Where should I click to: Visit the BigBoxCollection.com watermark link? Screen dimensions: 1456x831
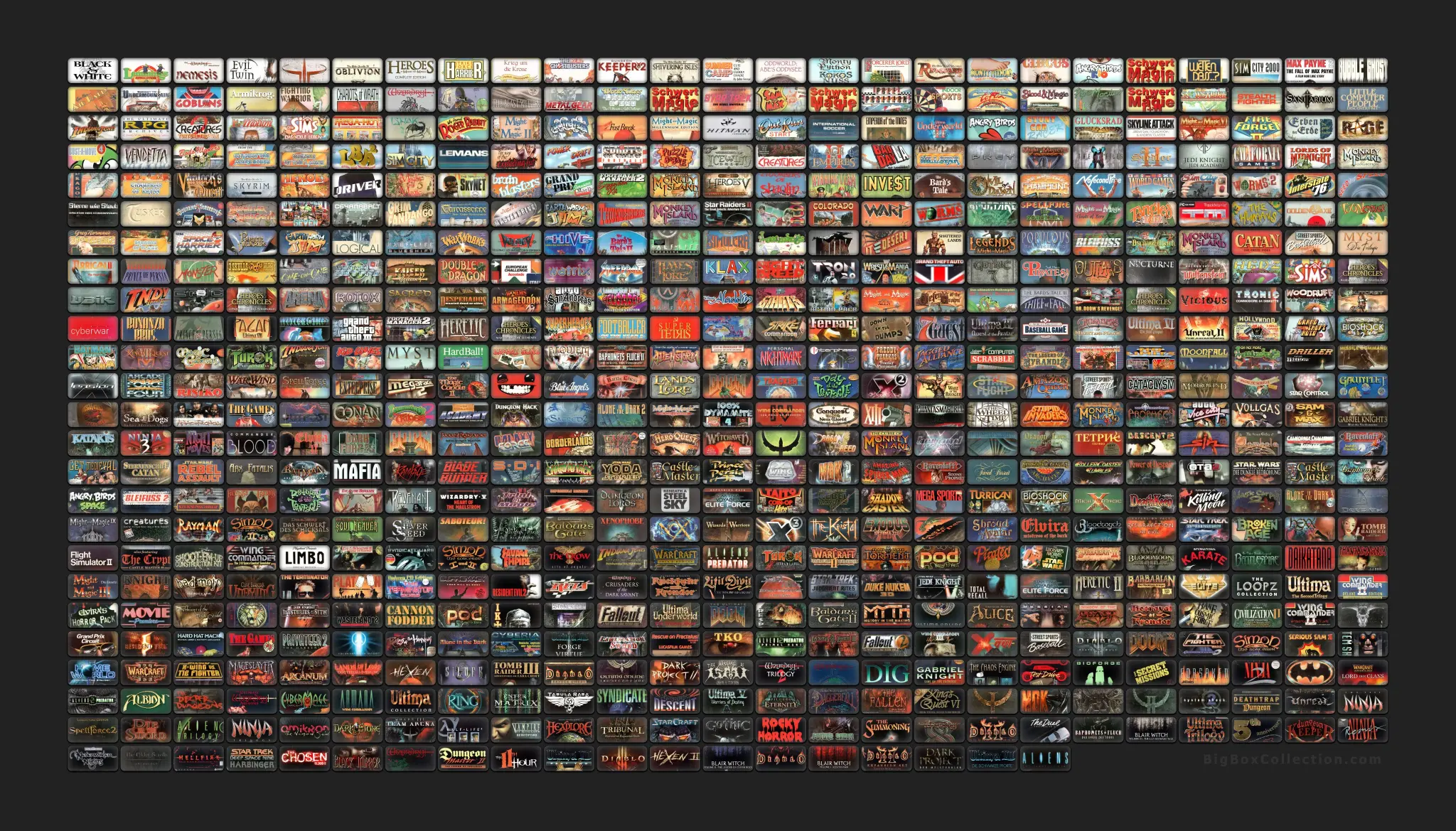click(x=1292, y=759)
